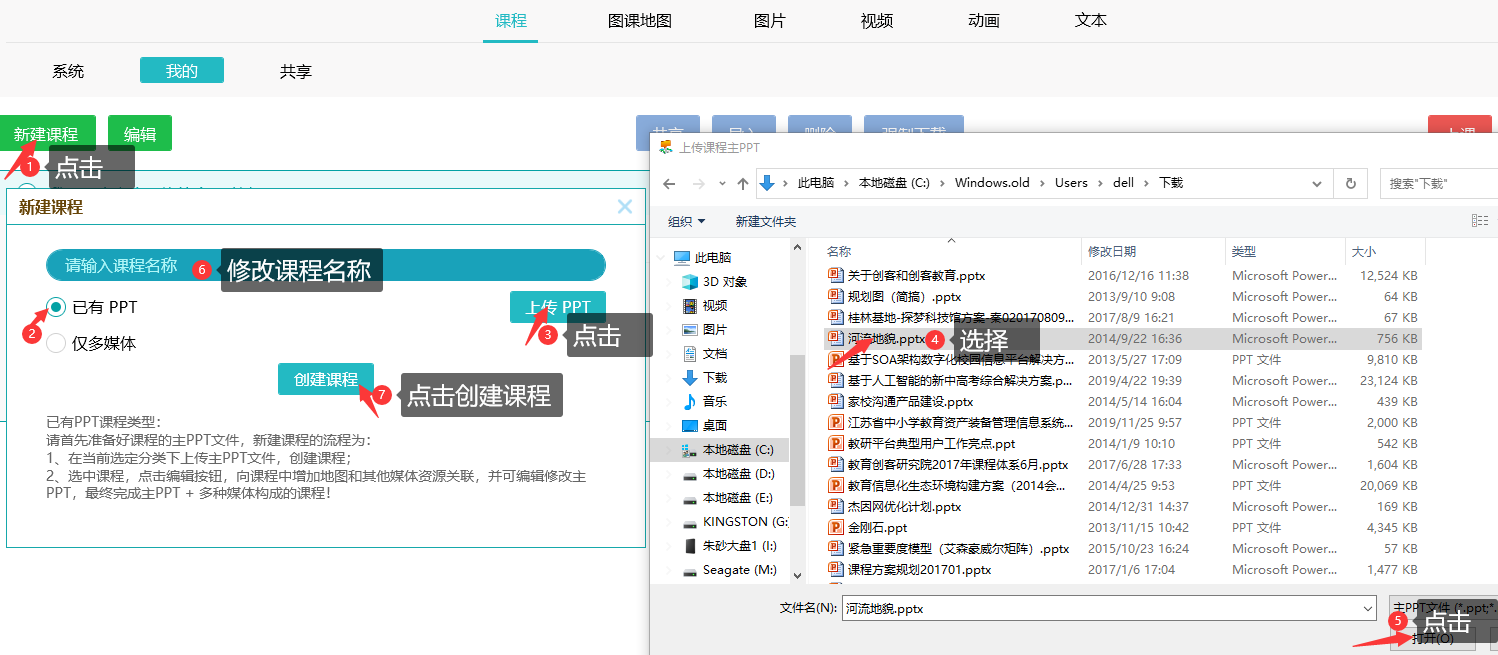Open the view options icon in dialog
The image size is (1498, 655).
[x=1479, y=221]
